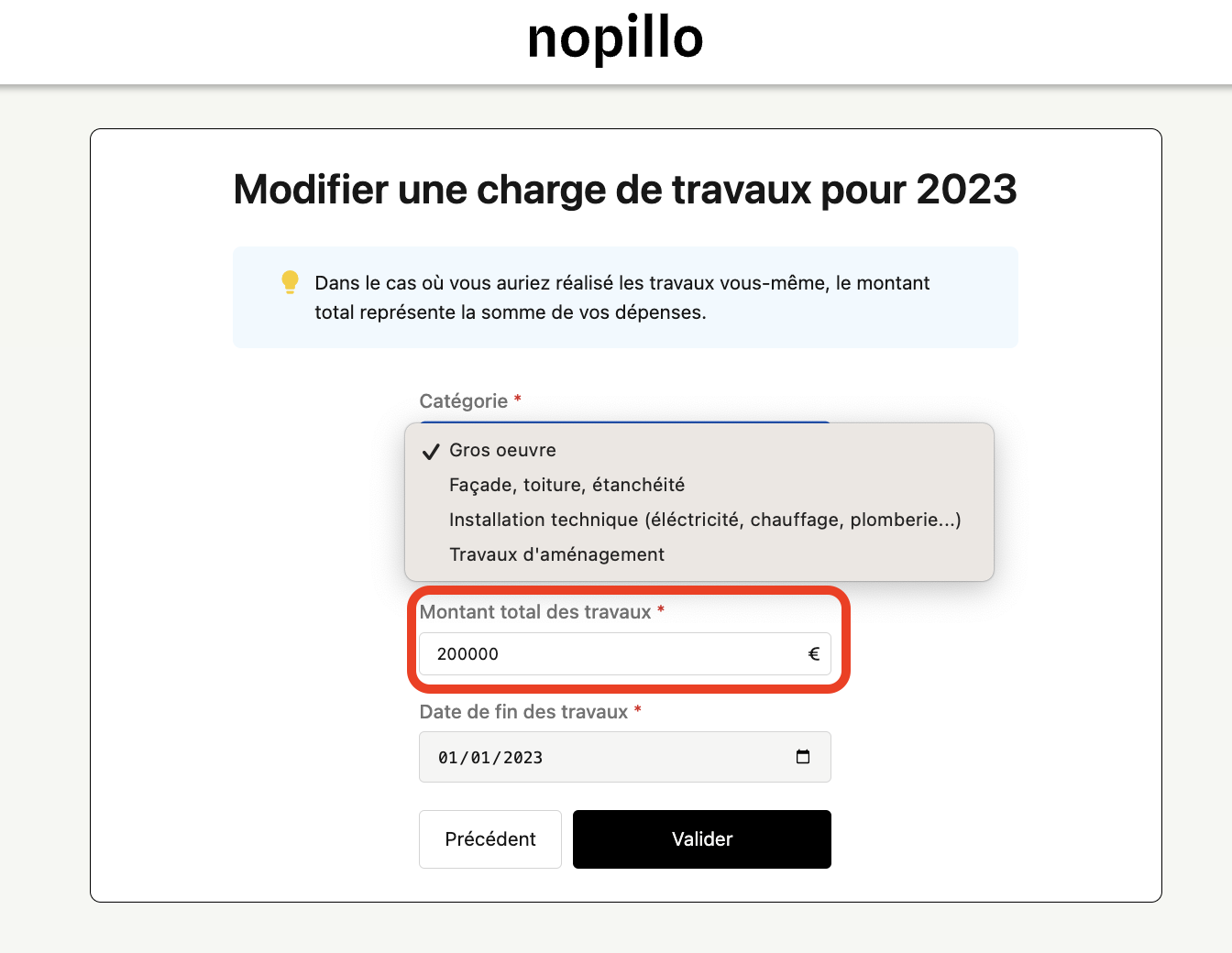Select Installation technique category option
This screenshot has height=953, width=1232.
tap(704, 520)
